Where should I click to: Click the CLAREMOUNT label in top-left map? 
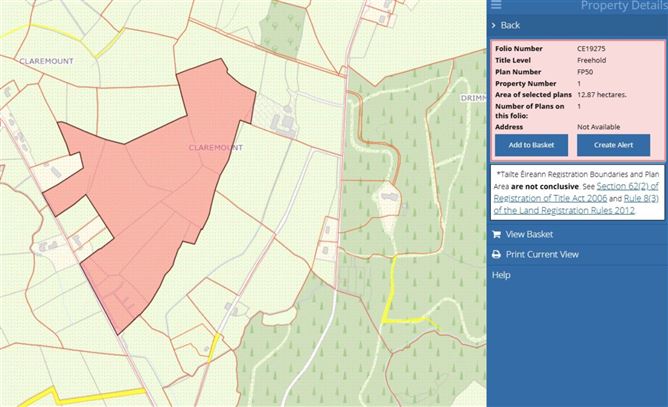46,61
